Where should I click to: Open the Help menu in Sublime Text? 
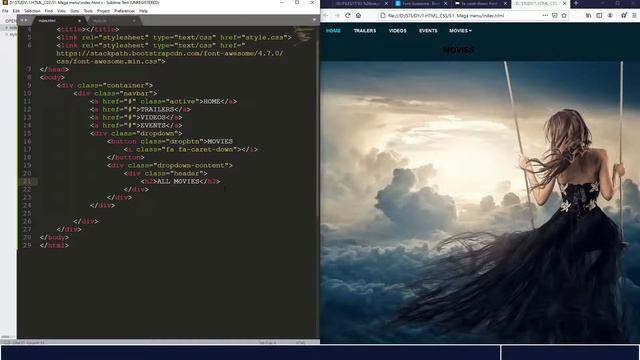(x=143, y=11)
